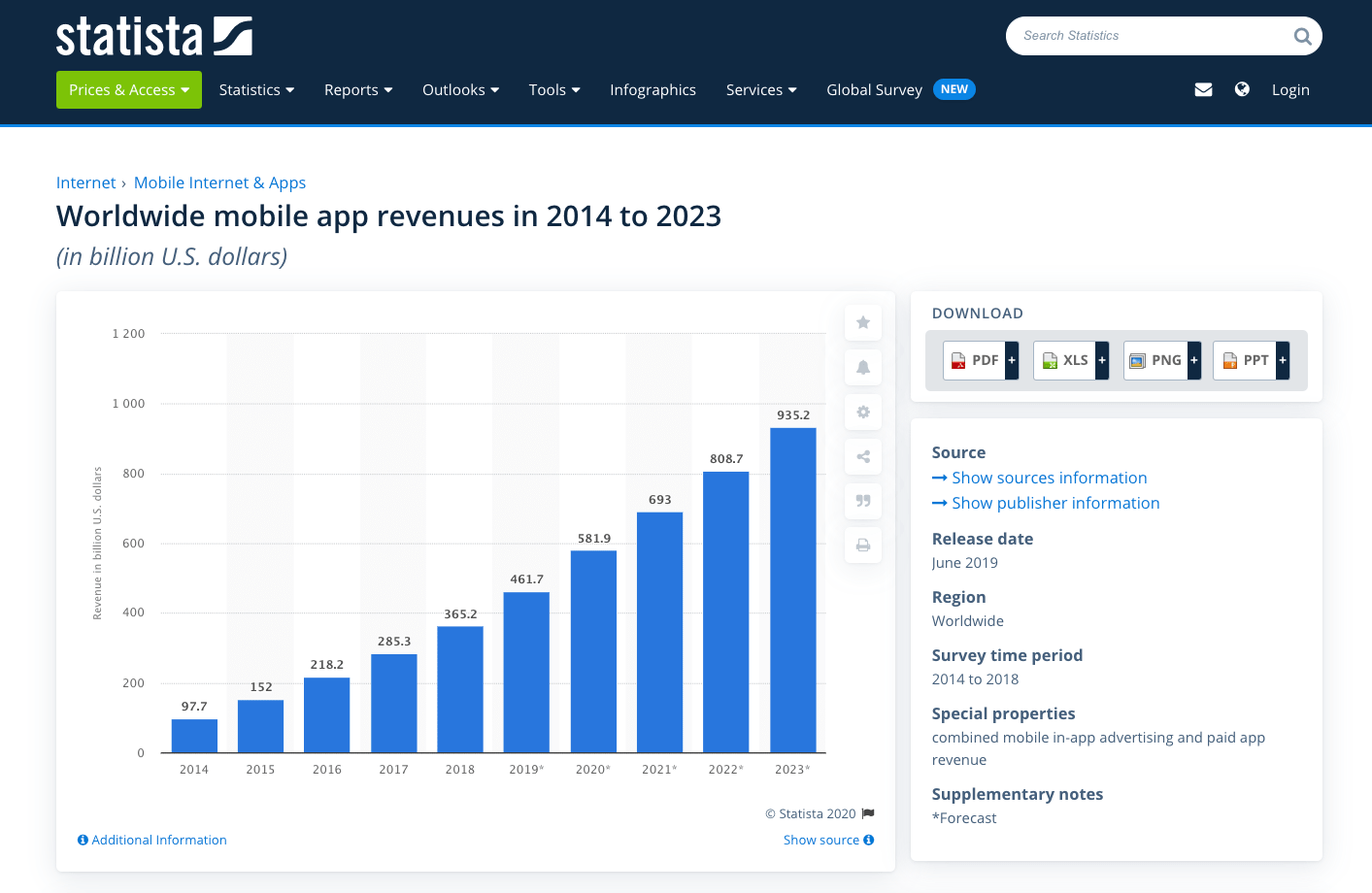
Task: Click the share icon beside chart
Action: click(862, 456)
